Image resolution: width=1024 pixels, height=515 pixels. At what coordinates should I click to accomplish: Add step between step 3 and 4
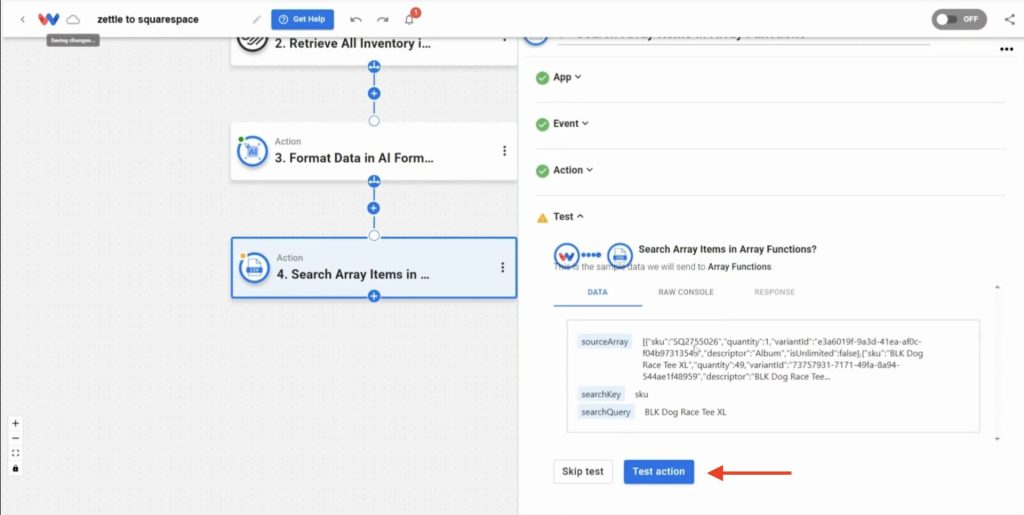[374, 208]
